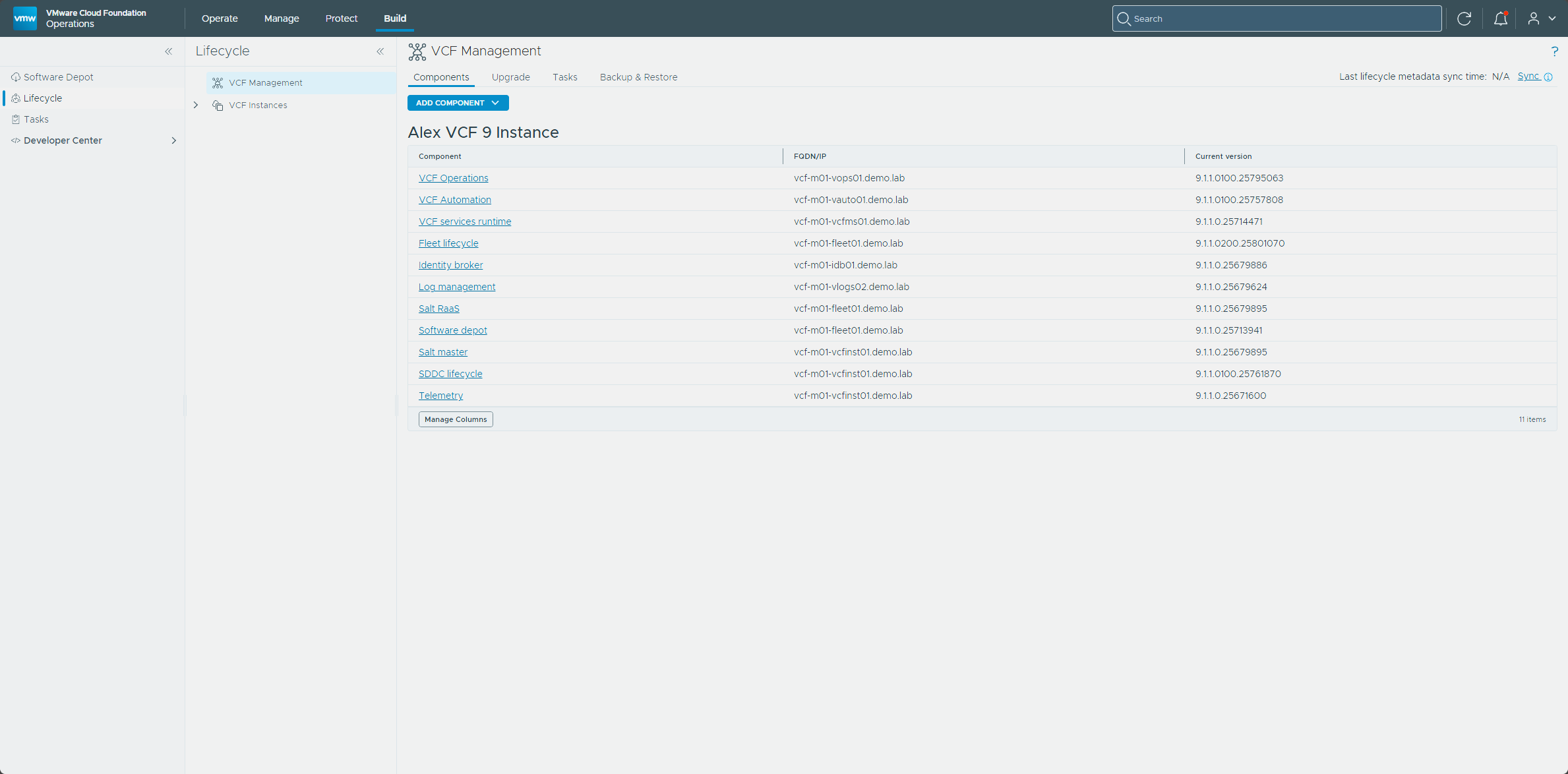1568x774 pixels.
Task: Open the Salt master link
Action: tap(442, 352)
